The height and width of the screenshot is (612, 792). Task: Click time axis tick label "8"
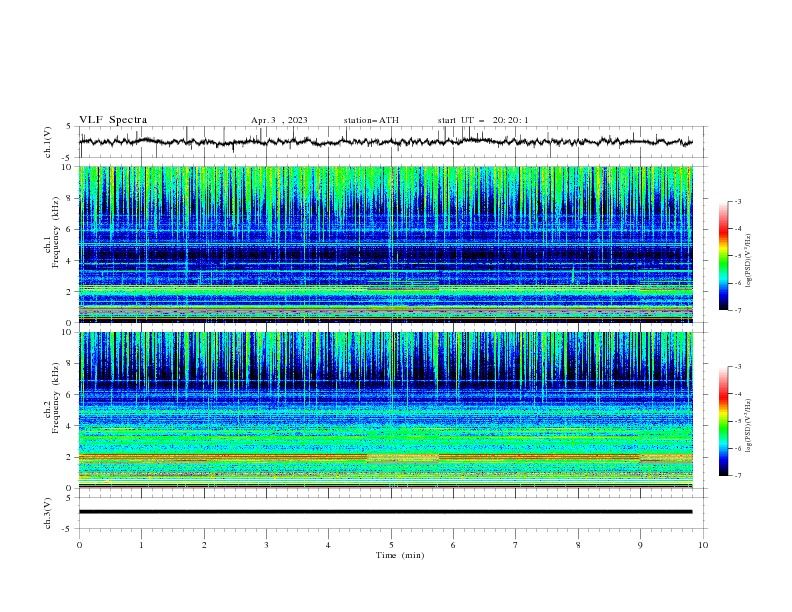point(578,545)
